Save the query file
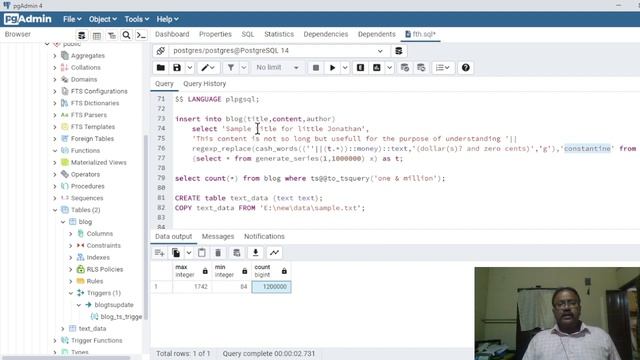Image resolution: width=640 pixels, height=360 pixels. (177, 68)
